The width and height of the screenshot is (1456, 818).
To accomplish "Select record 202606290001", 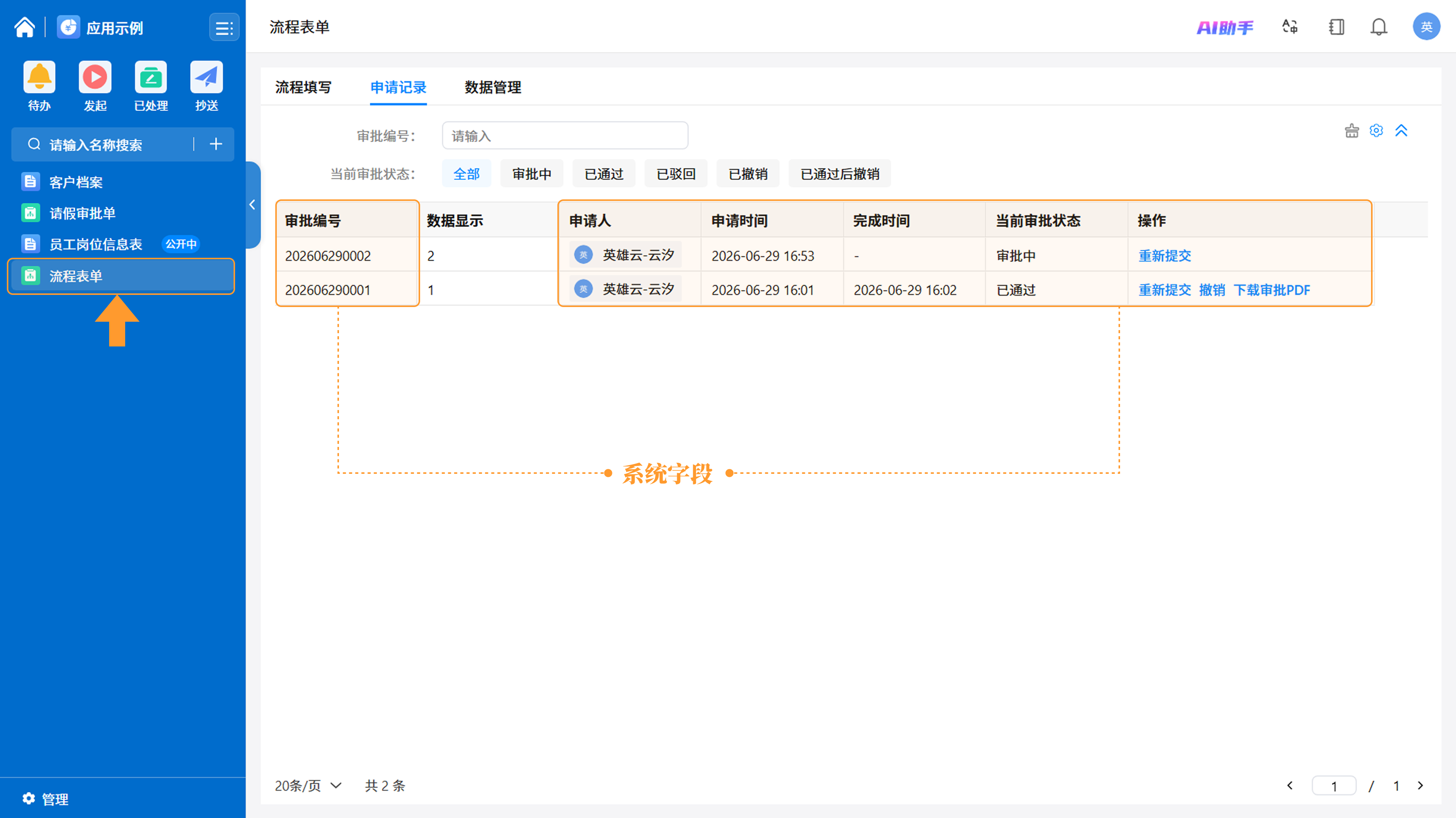I will pos(328,290).
